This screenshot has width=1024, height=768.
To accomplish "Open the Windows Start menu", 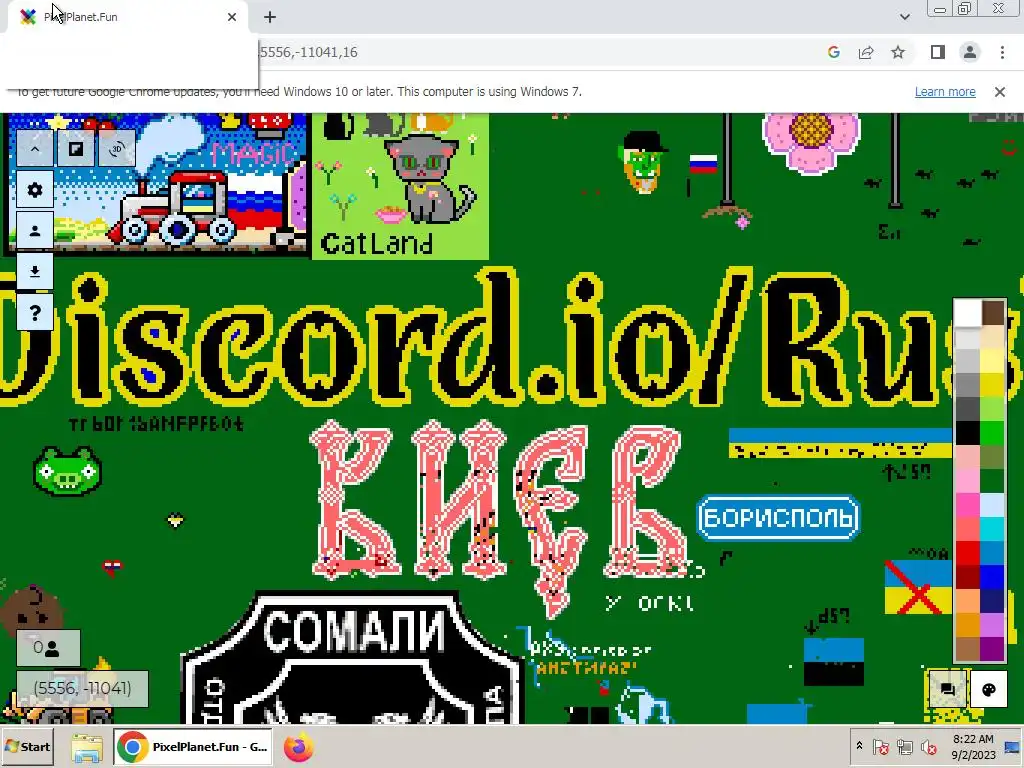I will (x=27, y=746).
